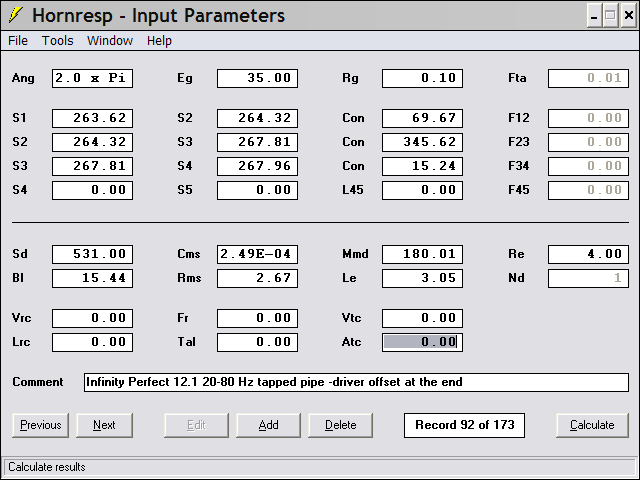This screenshot has height=480, width=640.
Task: Select the Ang field showing 2.0 x Pi
Action: [x=92, y=78]
